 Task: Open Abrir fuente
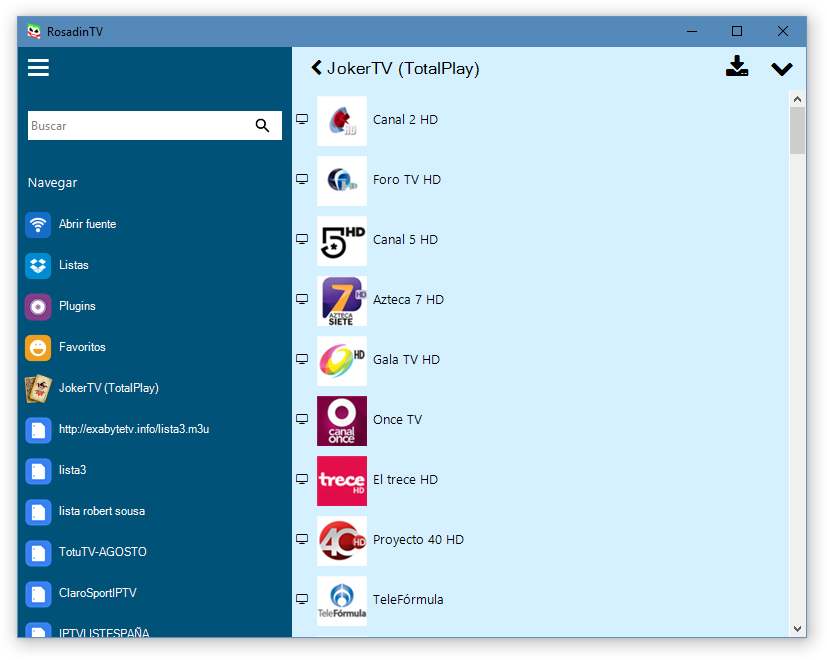point(88,224)
